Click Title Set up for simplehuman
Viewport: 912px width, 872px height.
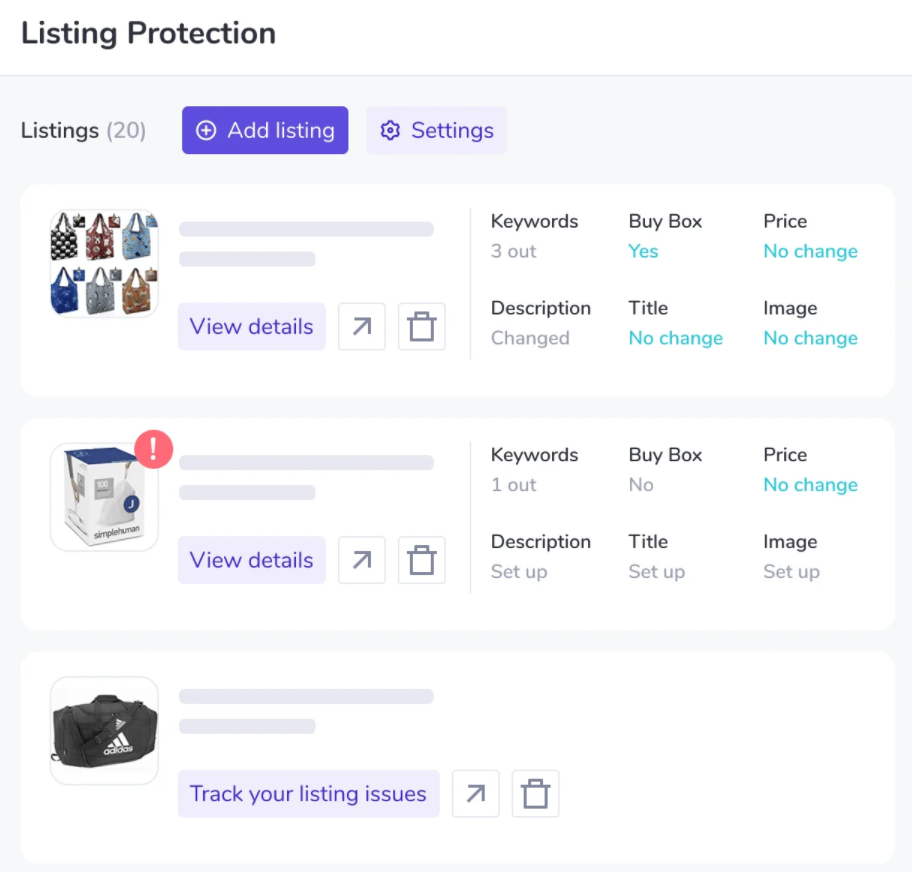click(656, 572)
